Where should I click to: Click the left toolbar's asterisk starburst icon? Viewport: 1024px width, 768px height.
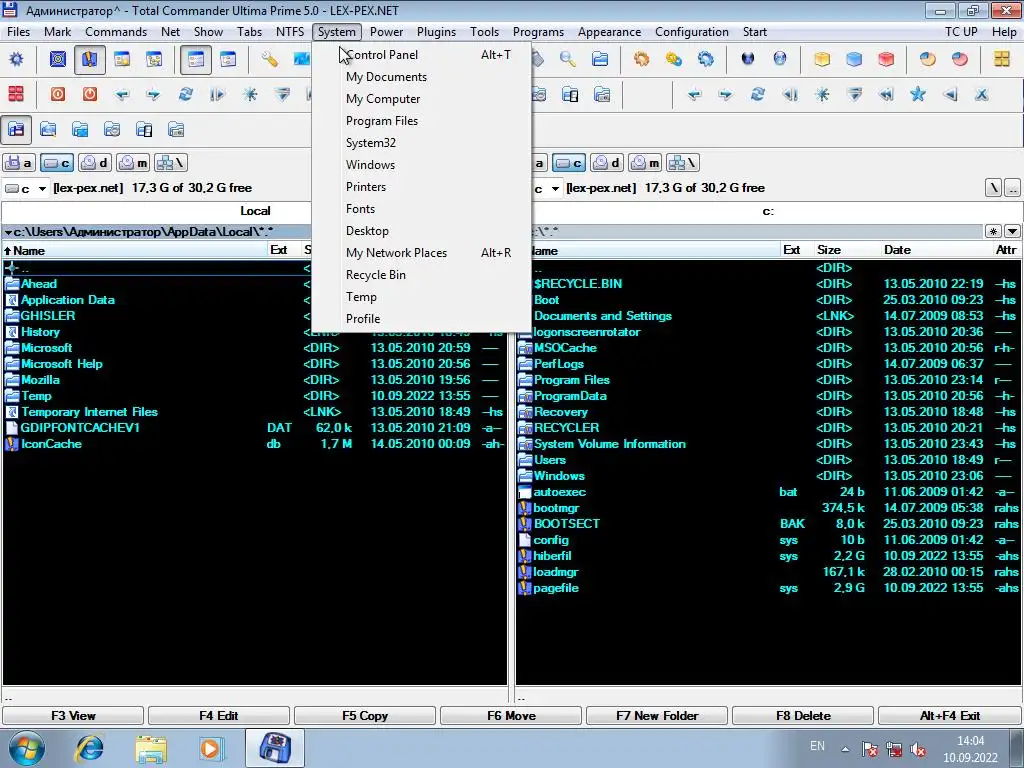coord(249,94)
